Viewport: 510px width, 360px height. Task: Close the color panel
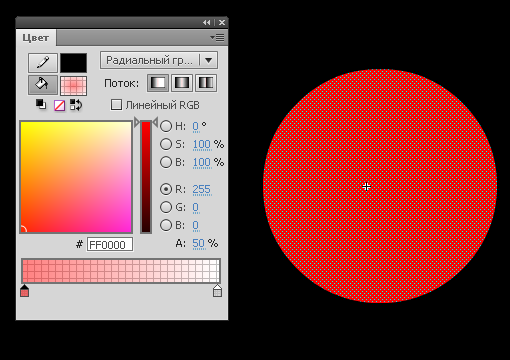222,22
